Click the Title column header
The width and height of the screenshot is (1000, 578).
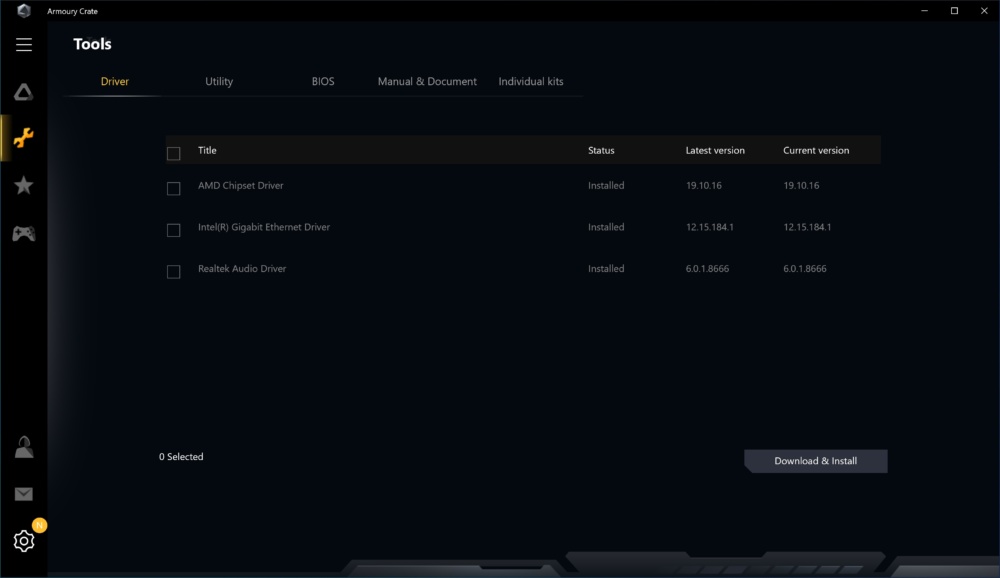click(207, 151)
